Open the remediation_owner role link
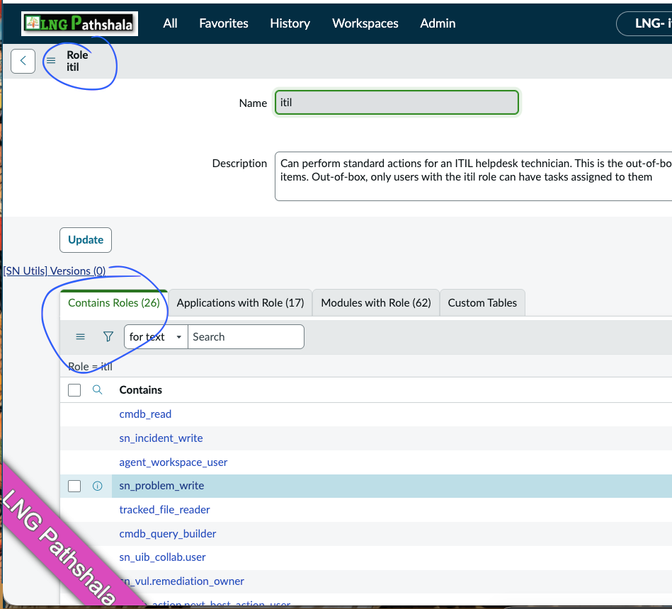The height and width of the screenshot is (609, 672). 182,581
